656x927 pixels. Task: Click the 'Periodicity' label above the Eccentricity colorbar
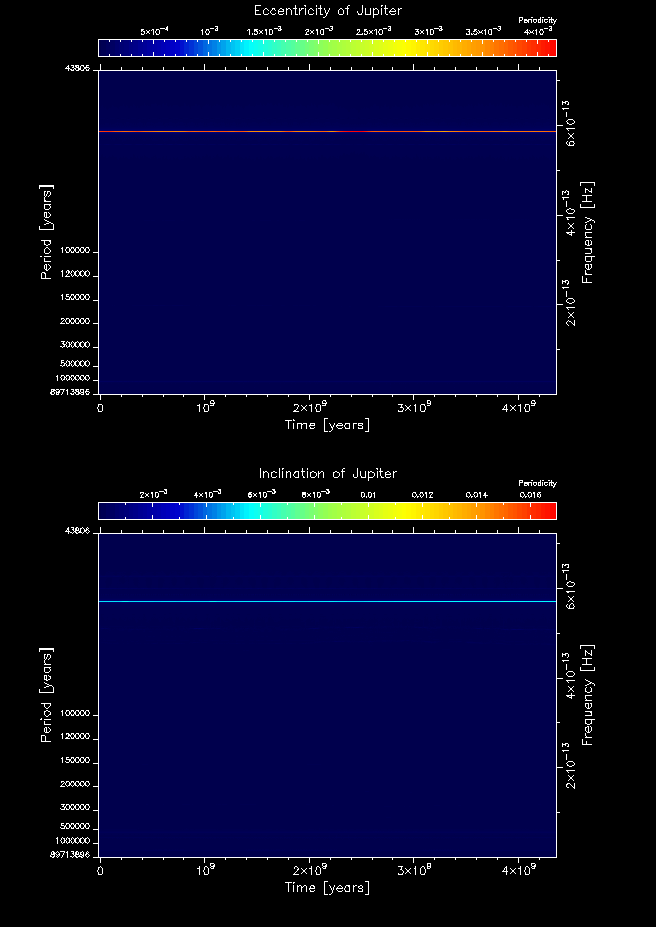[x=537, y=20]
